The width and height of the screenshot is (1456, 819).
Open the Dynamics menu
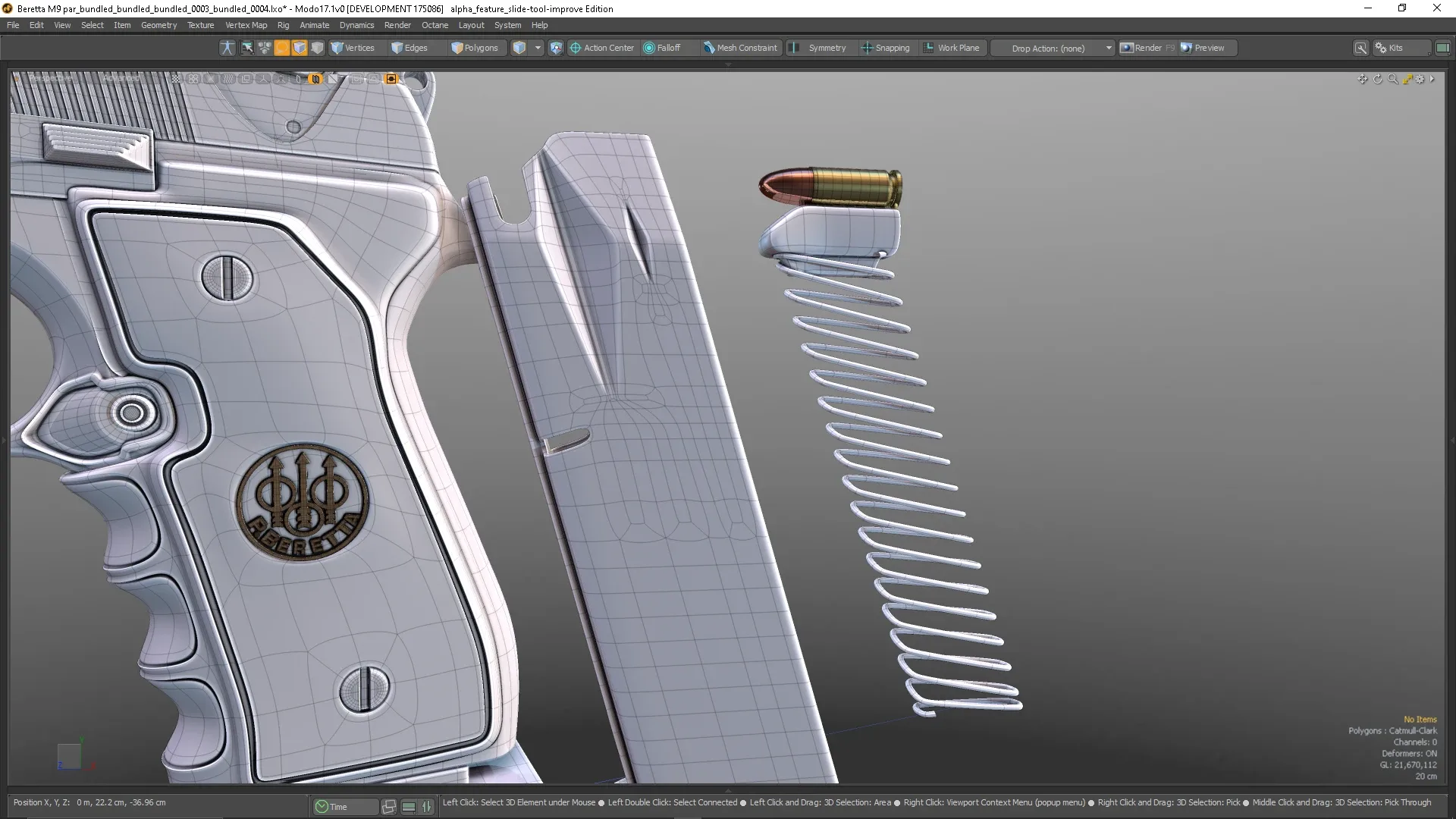coord(356,25)
